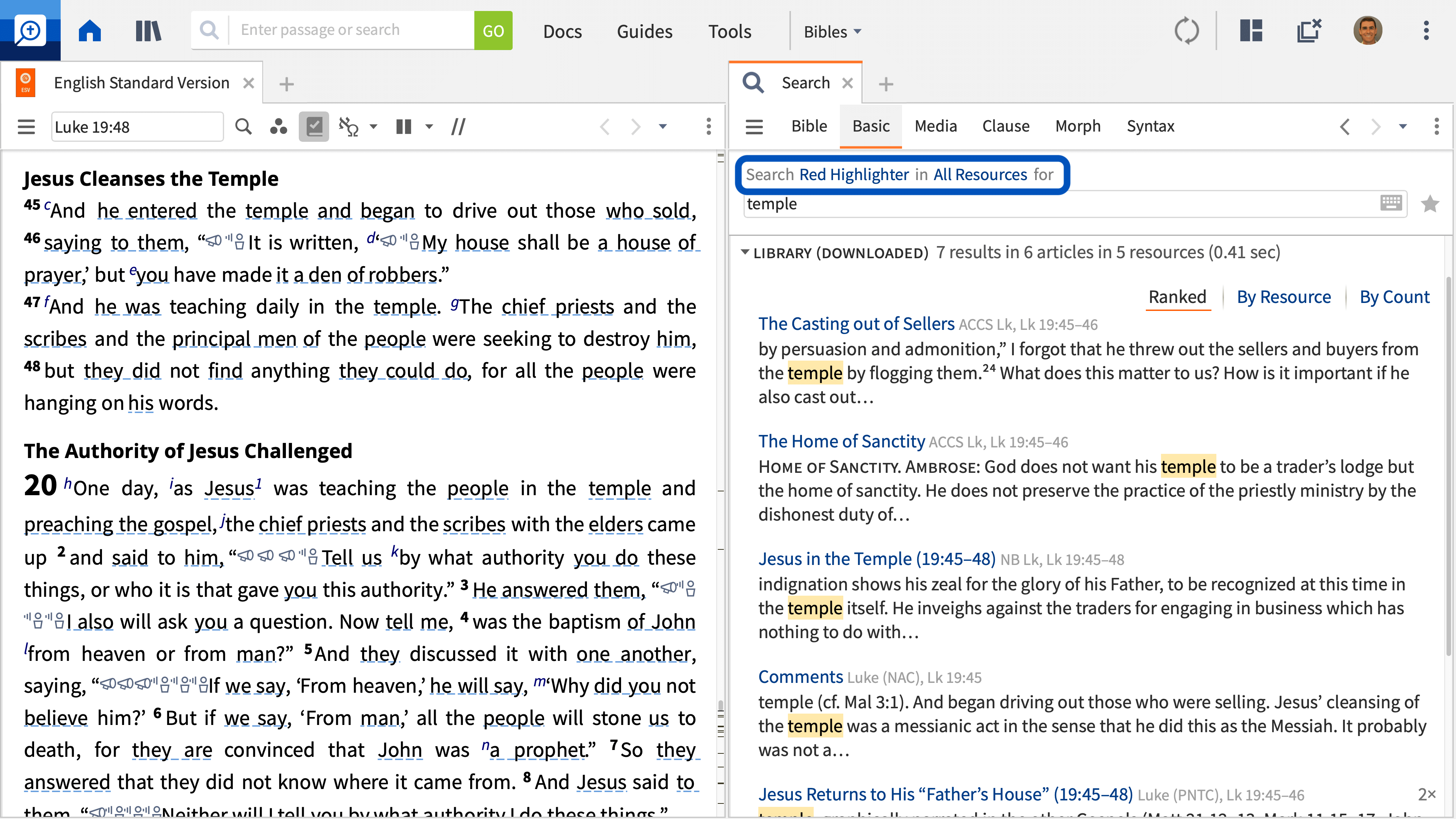Switch to Morph search type
The height and width of the screenshot is (819, 1456).
click(x=1078, y=126)
